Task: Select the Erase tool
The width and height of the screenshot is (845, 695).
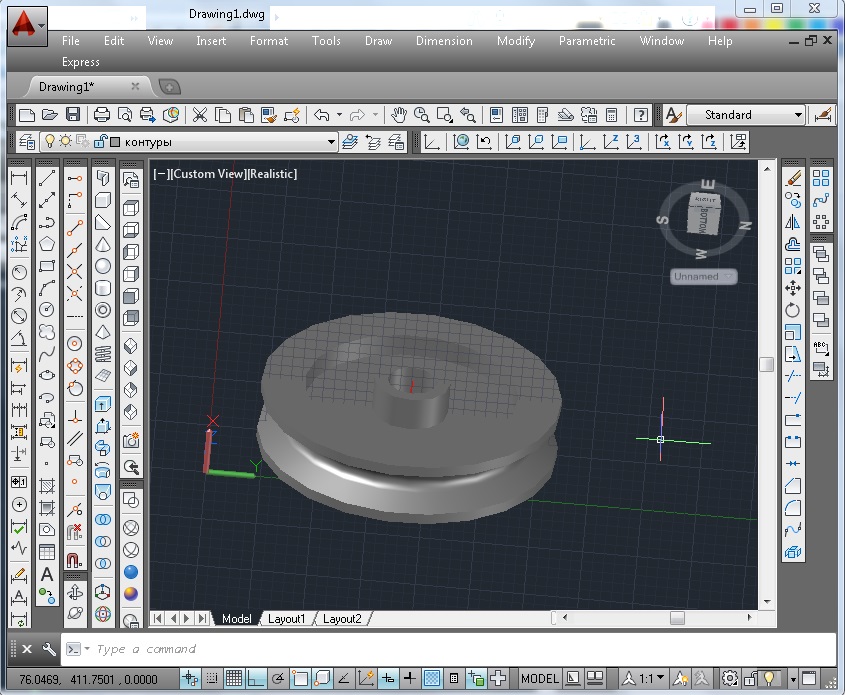Action: point(793,178)
